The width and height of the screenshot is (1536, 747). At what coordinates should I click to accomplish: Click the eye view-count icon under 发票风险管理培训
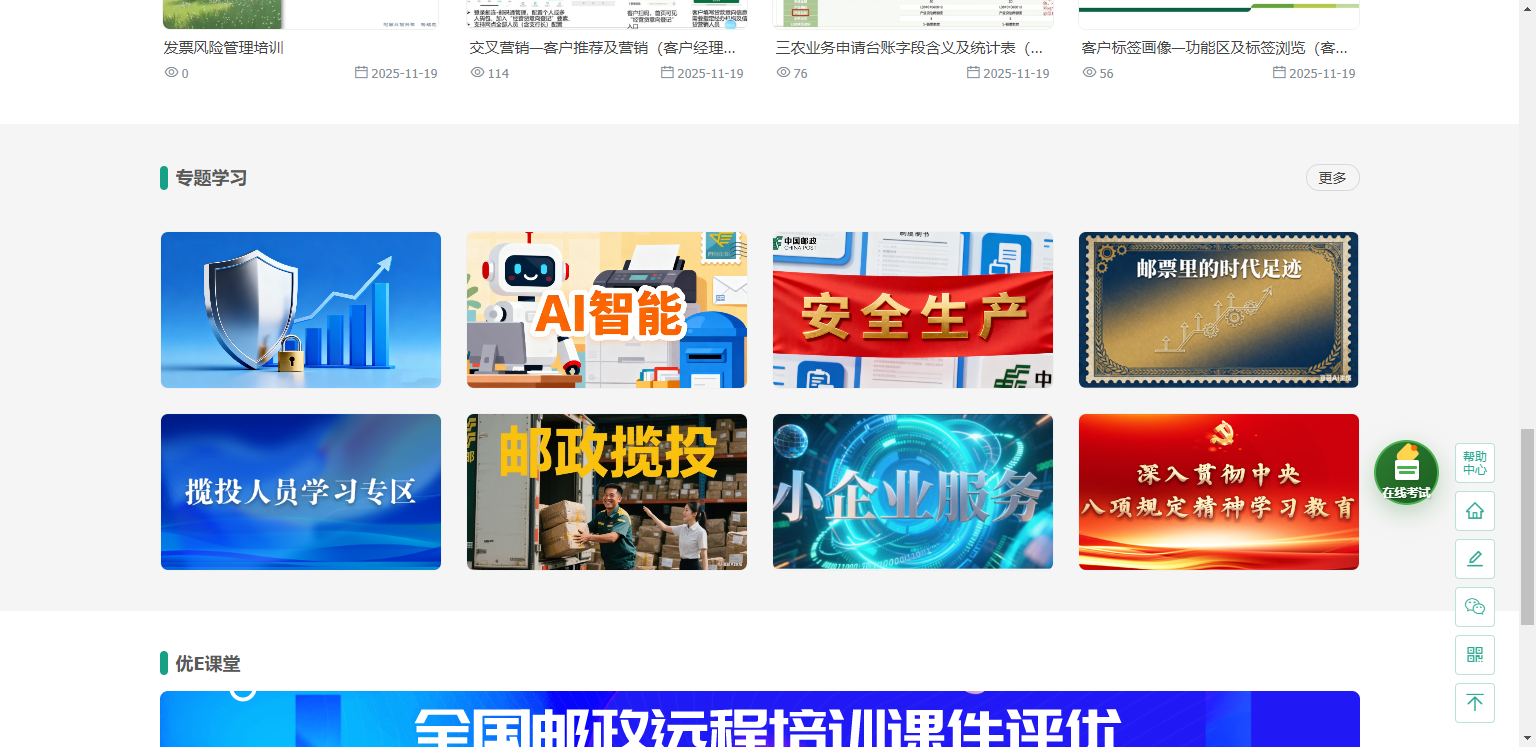(x=170, y=73)
